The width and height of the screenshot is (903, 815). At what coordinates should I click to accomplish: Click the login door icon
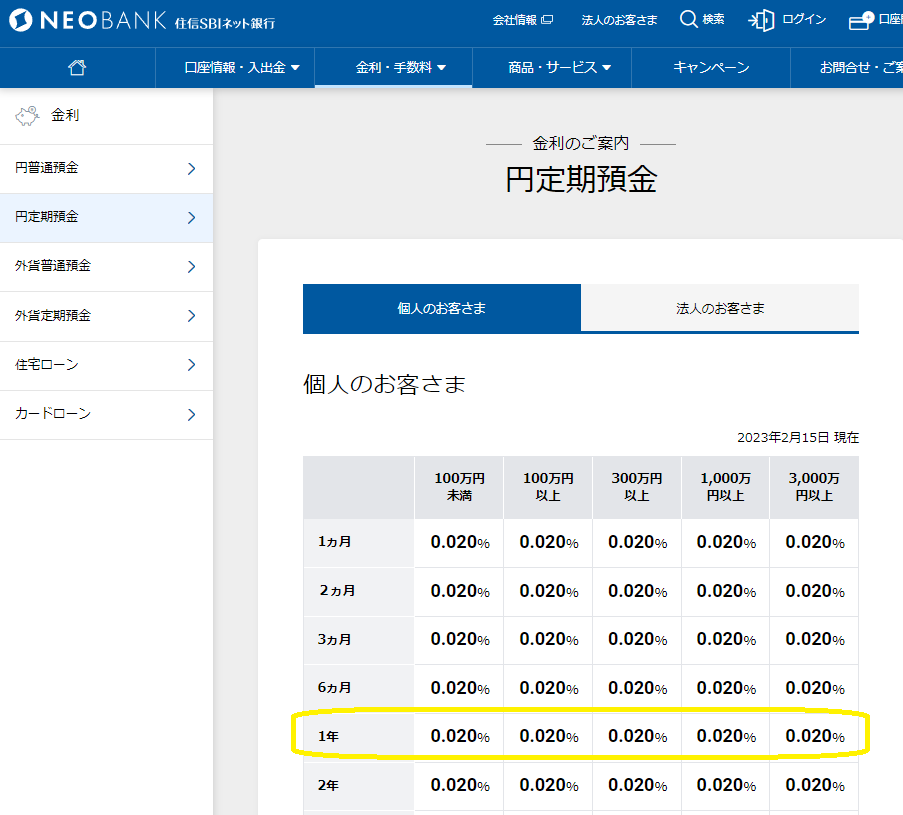click(x=761, y=20)
